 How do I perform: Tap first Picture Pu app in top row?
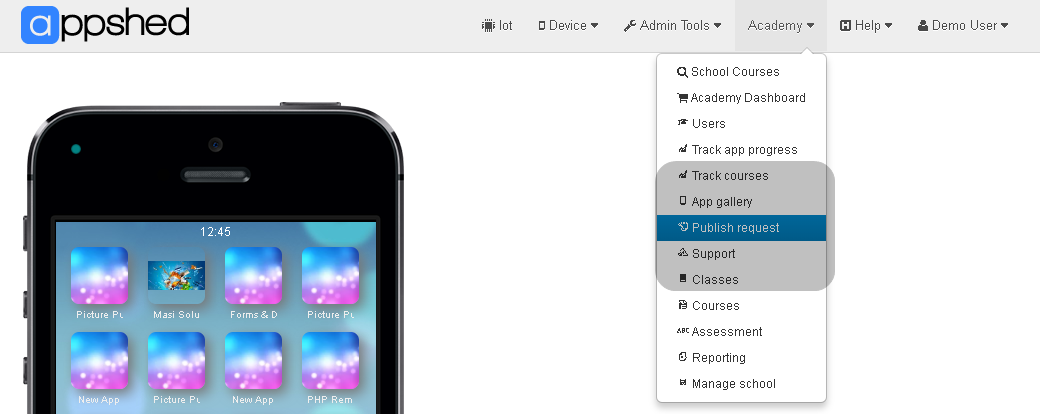click(99, 275)
